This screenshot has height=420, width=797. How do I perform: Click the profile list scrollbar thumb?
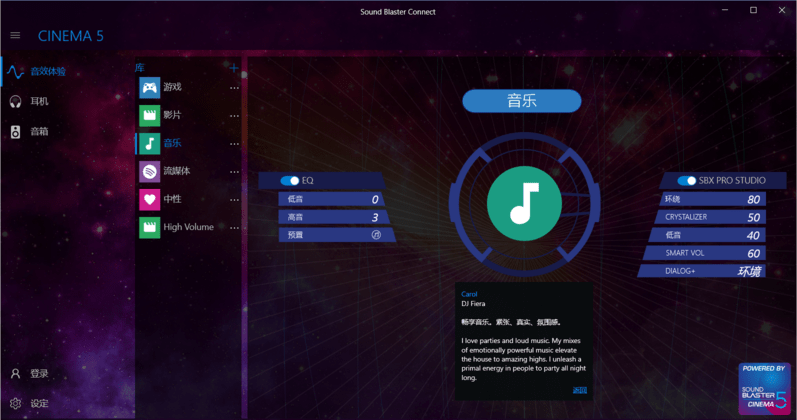pyautogui.click(x=244, y=75)
